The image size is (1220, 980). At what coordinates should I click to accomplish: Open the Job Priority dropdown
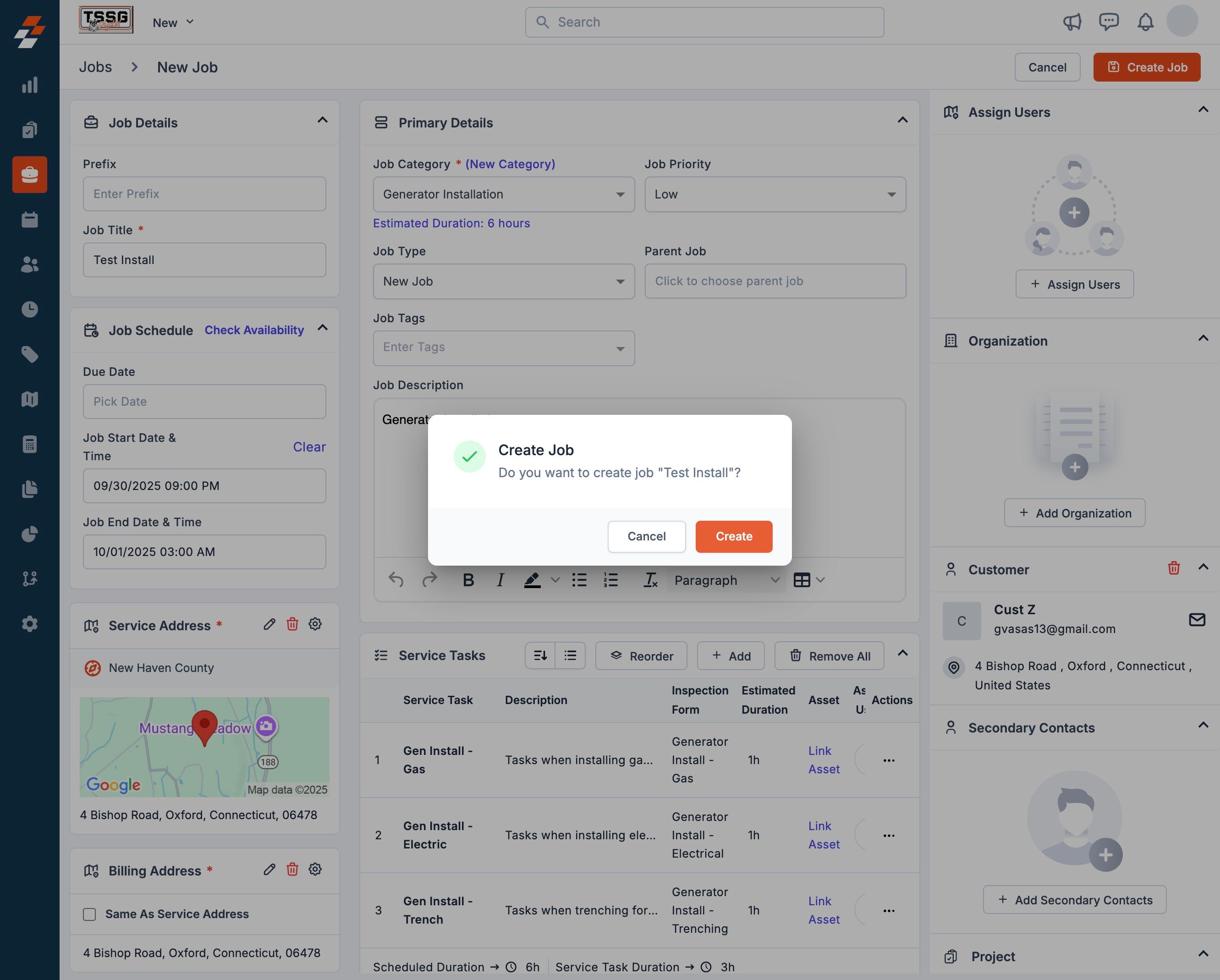point(775,194)
